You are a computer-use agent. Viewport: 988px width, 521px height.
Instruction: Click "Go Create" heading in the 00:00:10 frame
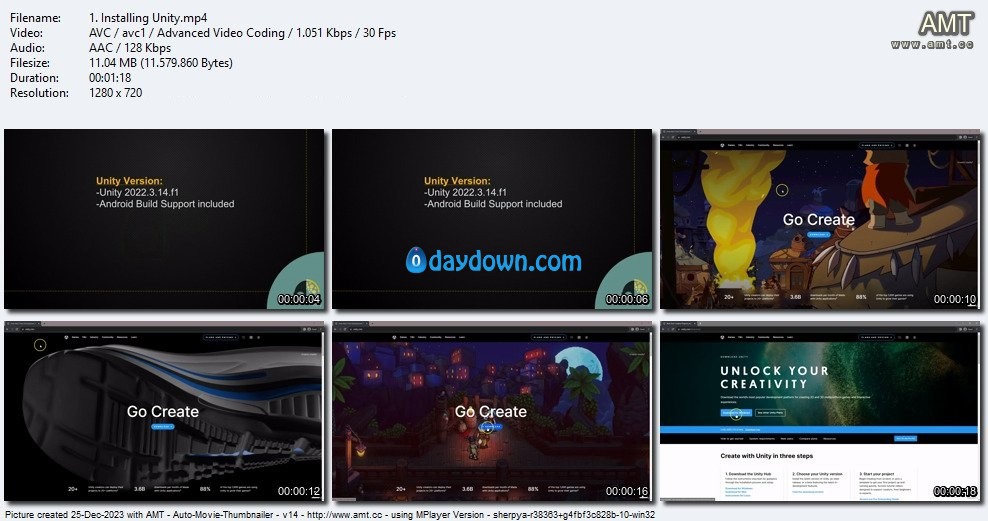click(819, 219)
